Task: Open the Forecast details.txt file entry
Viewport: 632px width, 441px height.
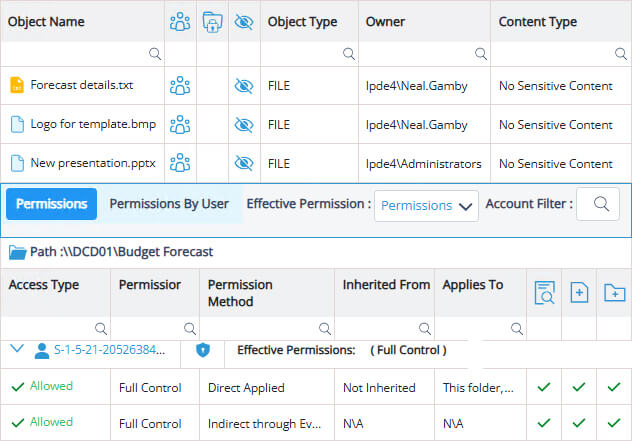Action: point(81,86)
